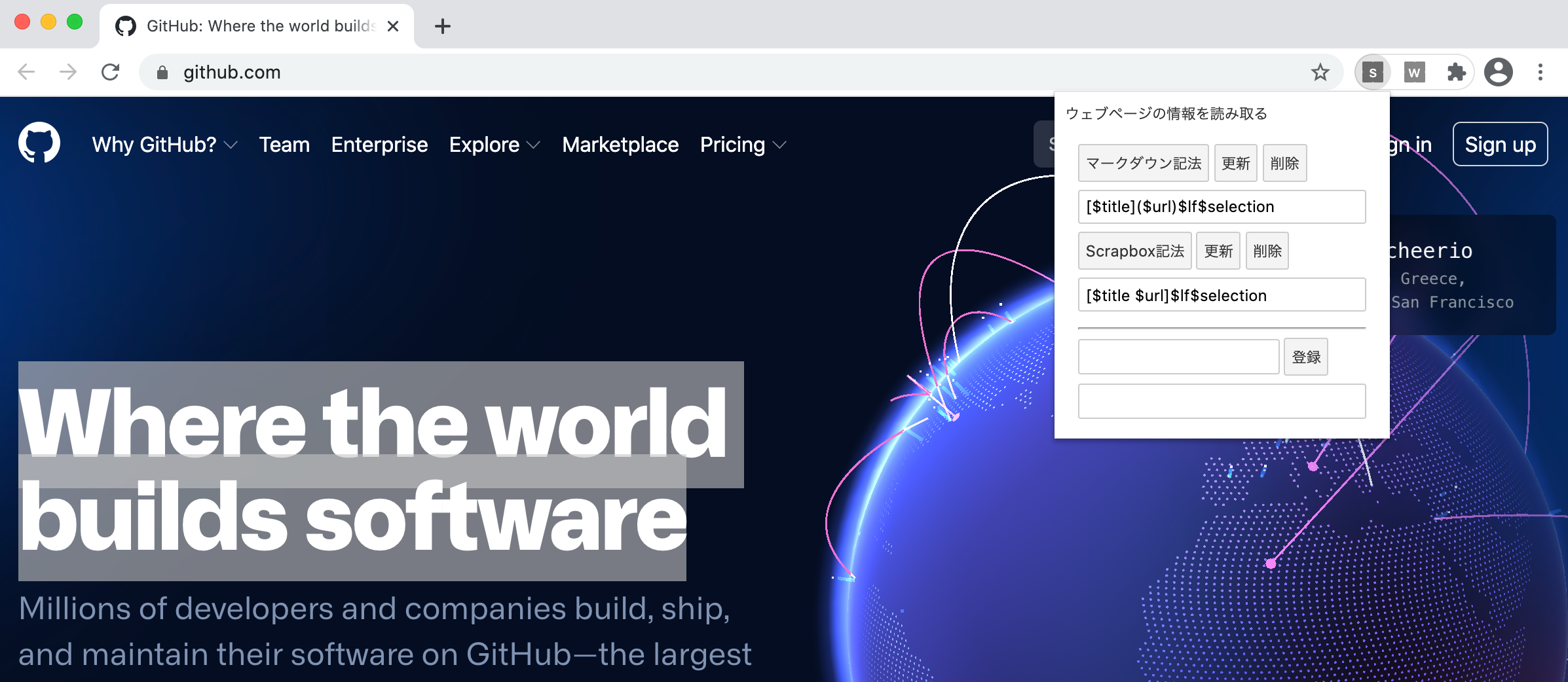The height and width of the screenshot is (682, 1568).
Task: Reload the current page
Action: point(110,72)
